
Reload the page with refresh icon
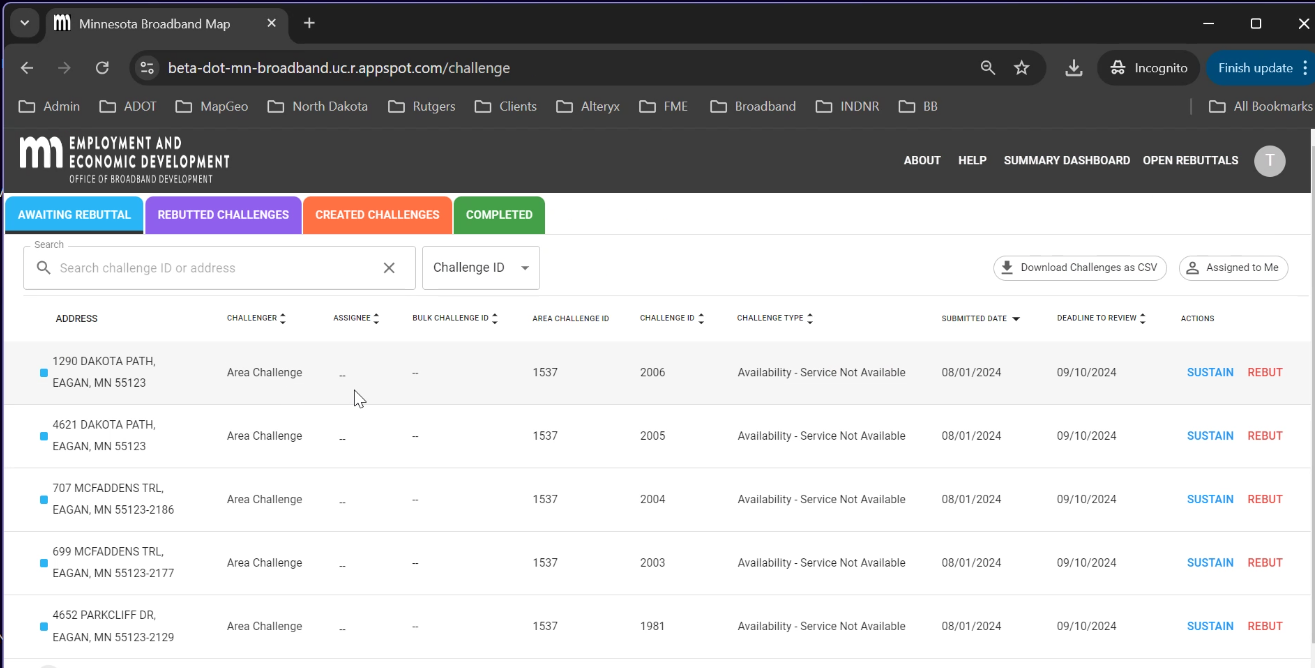pos(102,68)
